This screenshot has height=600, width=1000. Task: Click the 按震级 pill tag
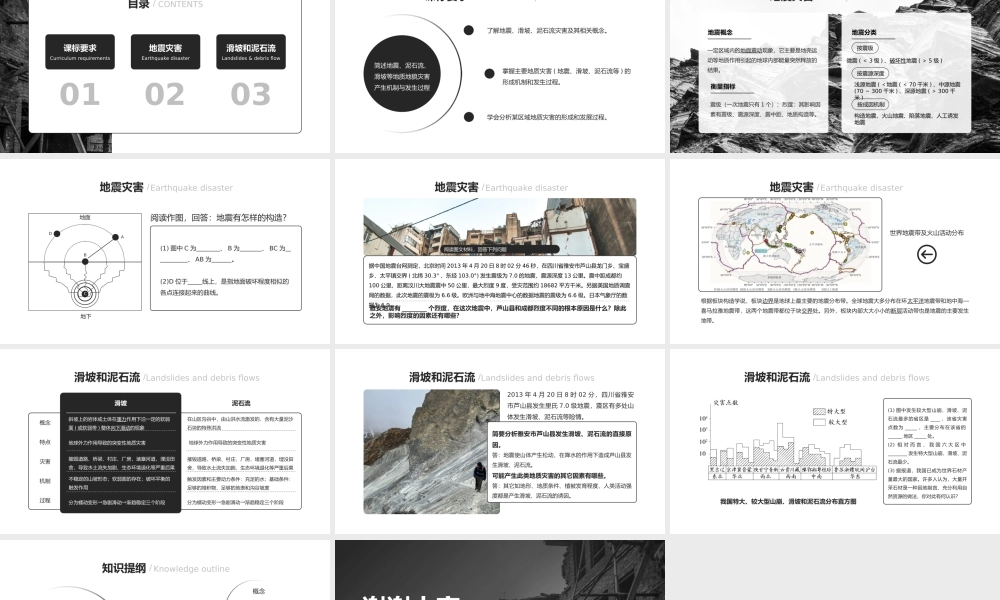(865, 48)
